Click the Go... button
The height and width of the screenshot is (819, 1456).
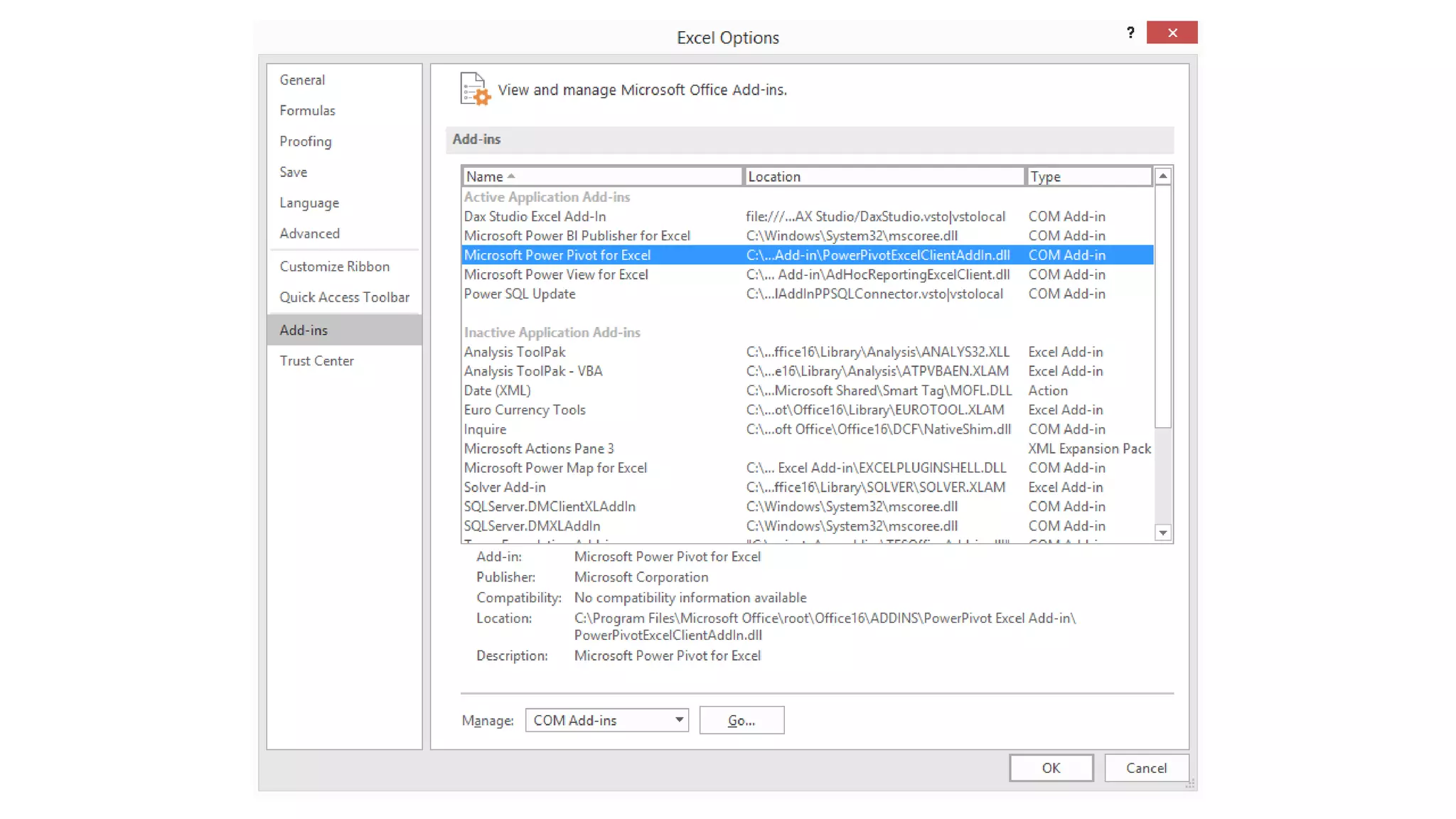pos(742,720)
